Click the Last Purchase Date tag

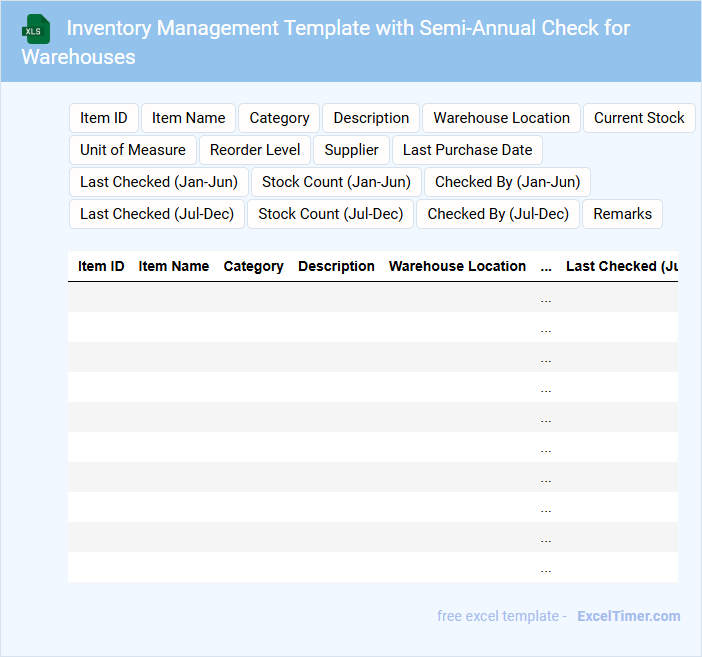467,150
